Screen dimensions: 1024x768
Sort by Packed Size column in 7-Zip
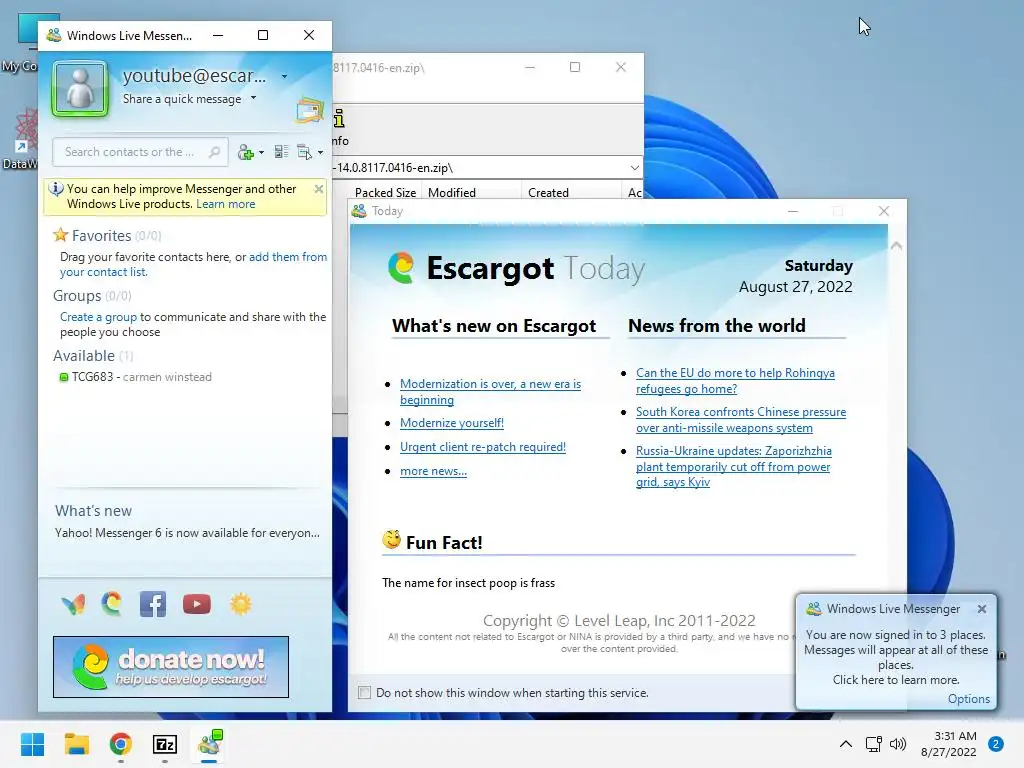(x=385, y=193)
